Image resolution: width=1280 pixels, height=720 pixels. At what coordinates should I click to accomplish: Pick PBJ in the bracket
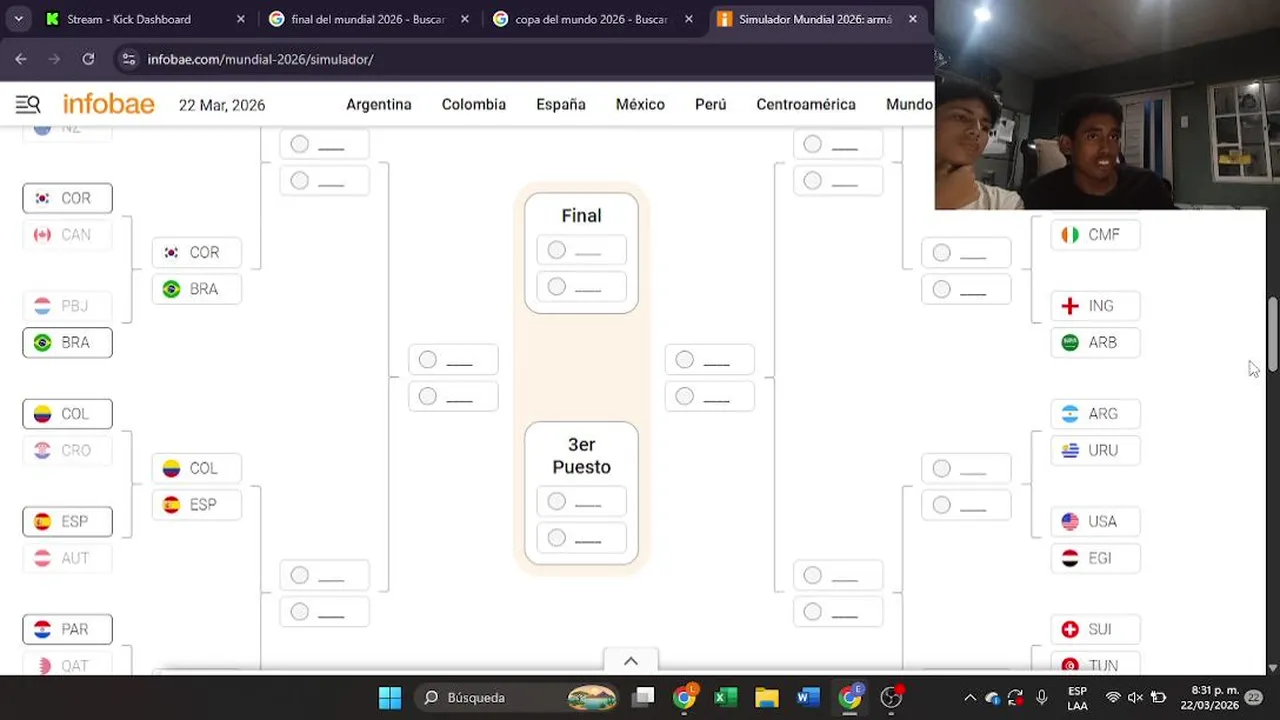click(67, 306)
